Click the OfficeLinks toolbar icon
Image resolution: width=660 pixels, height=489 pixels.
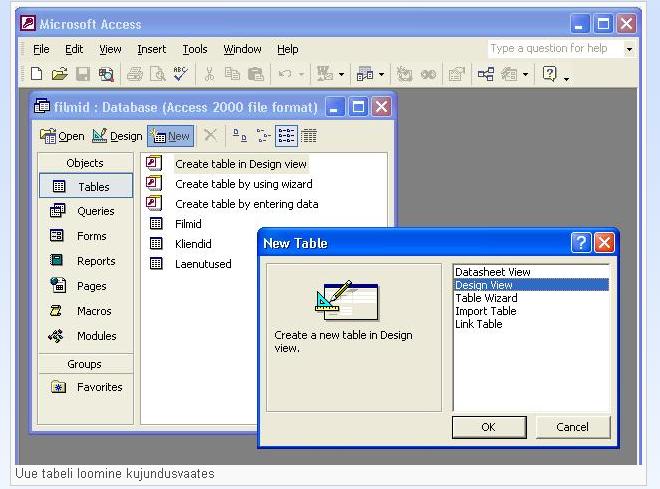tap(325, 74)
